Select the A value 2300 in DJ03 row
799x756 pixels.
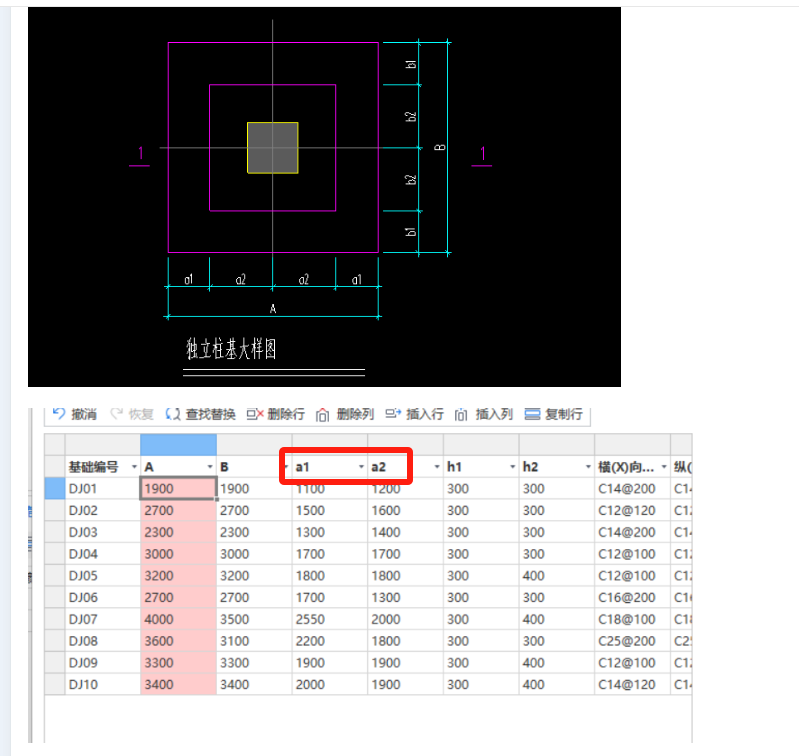tap(178, 532)
